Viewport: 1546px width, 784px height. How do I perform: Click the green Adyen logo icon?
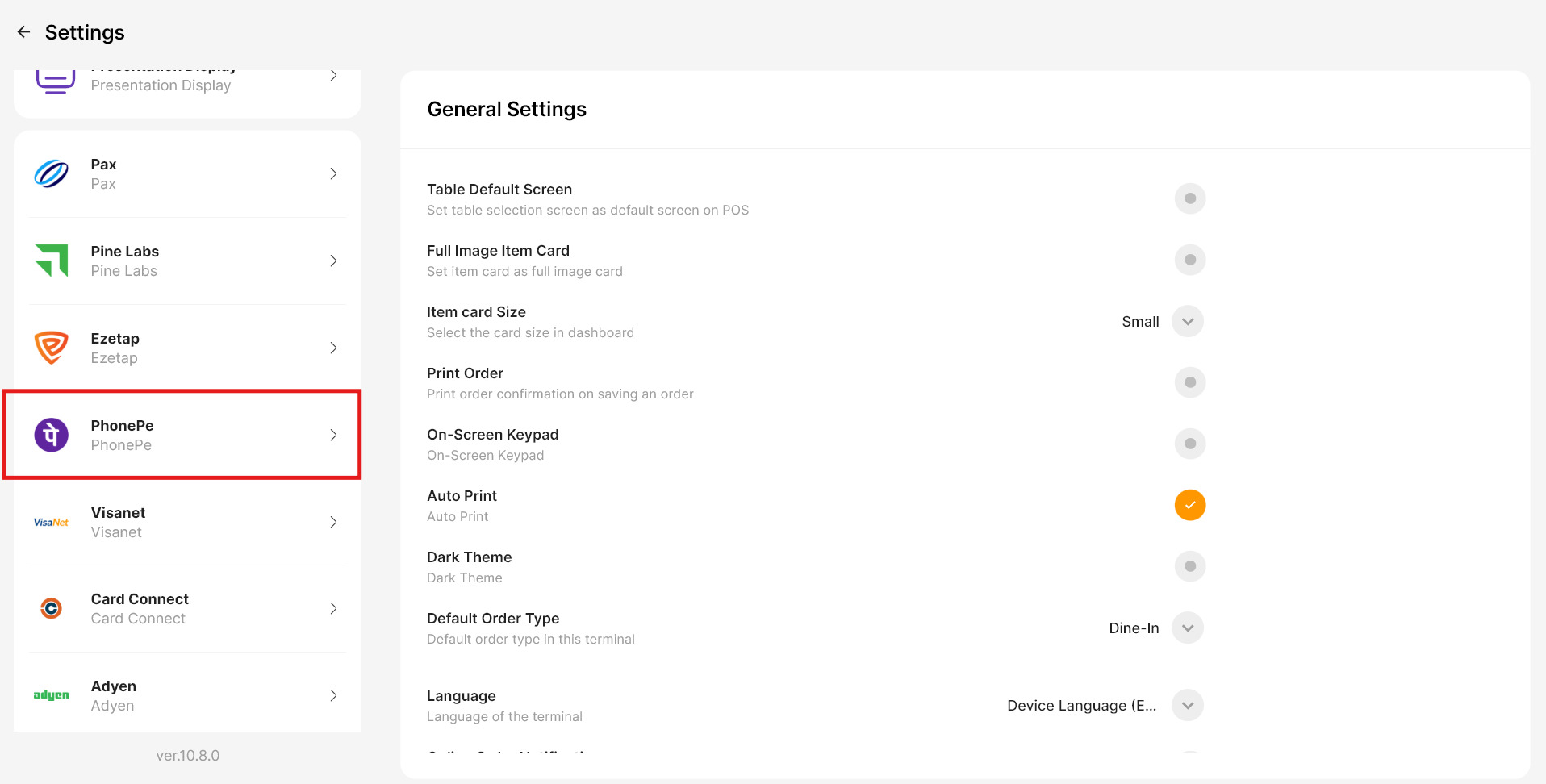52,695
